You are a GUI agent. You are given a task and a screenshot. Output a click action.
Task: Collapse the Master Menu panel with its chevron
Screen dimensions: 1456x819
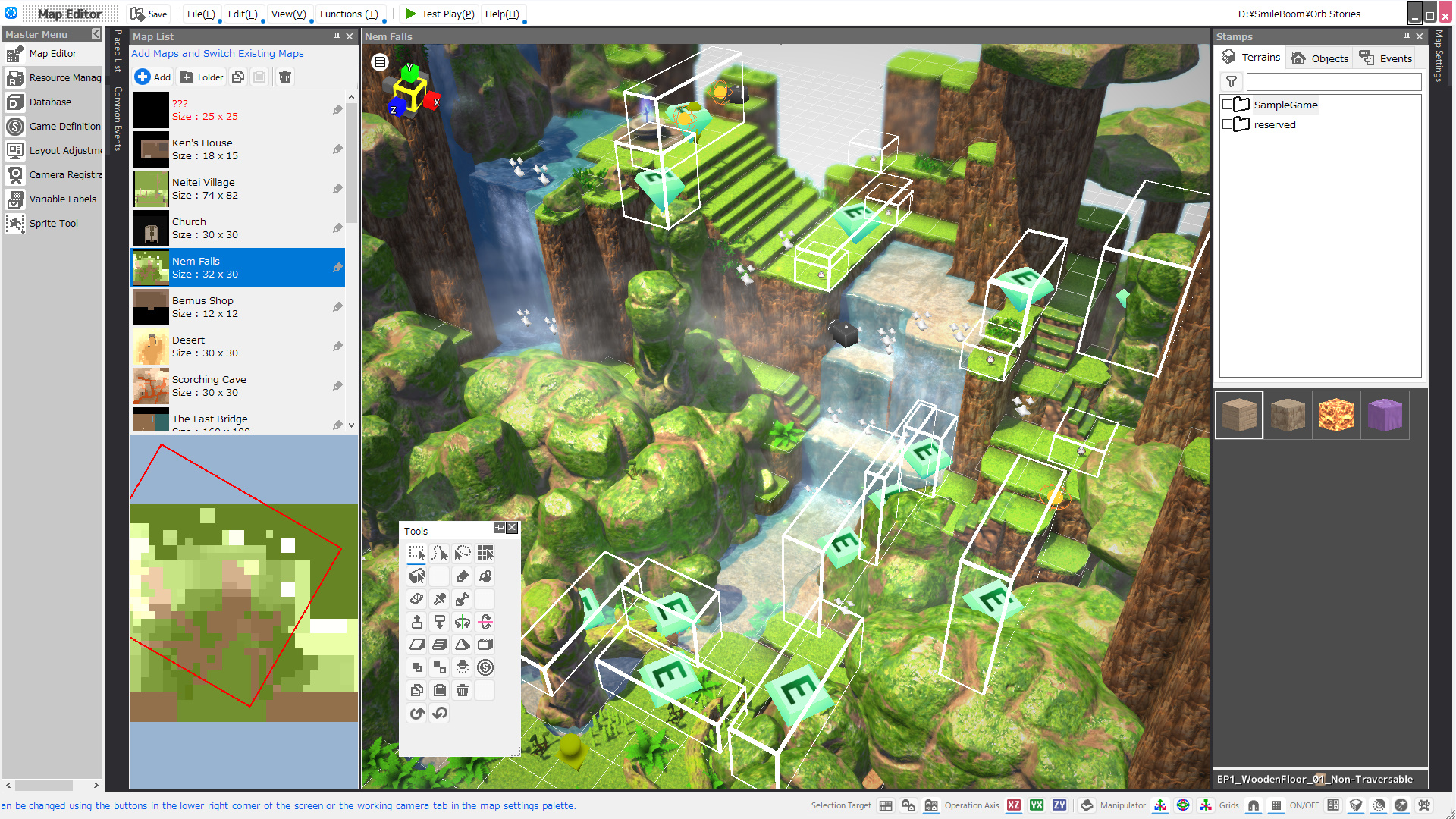(x=96, y=34)
